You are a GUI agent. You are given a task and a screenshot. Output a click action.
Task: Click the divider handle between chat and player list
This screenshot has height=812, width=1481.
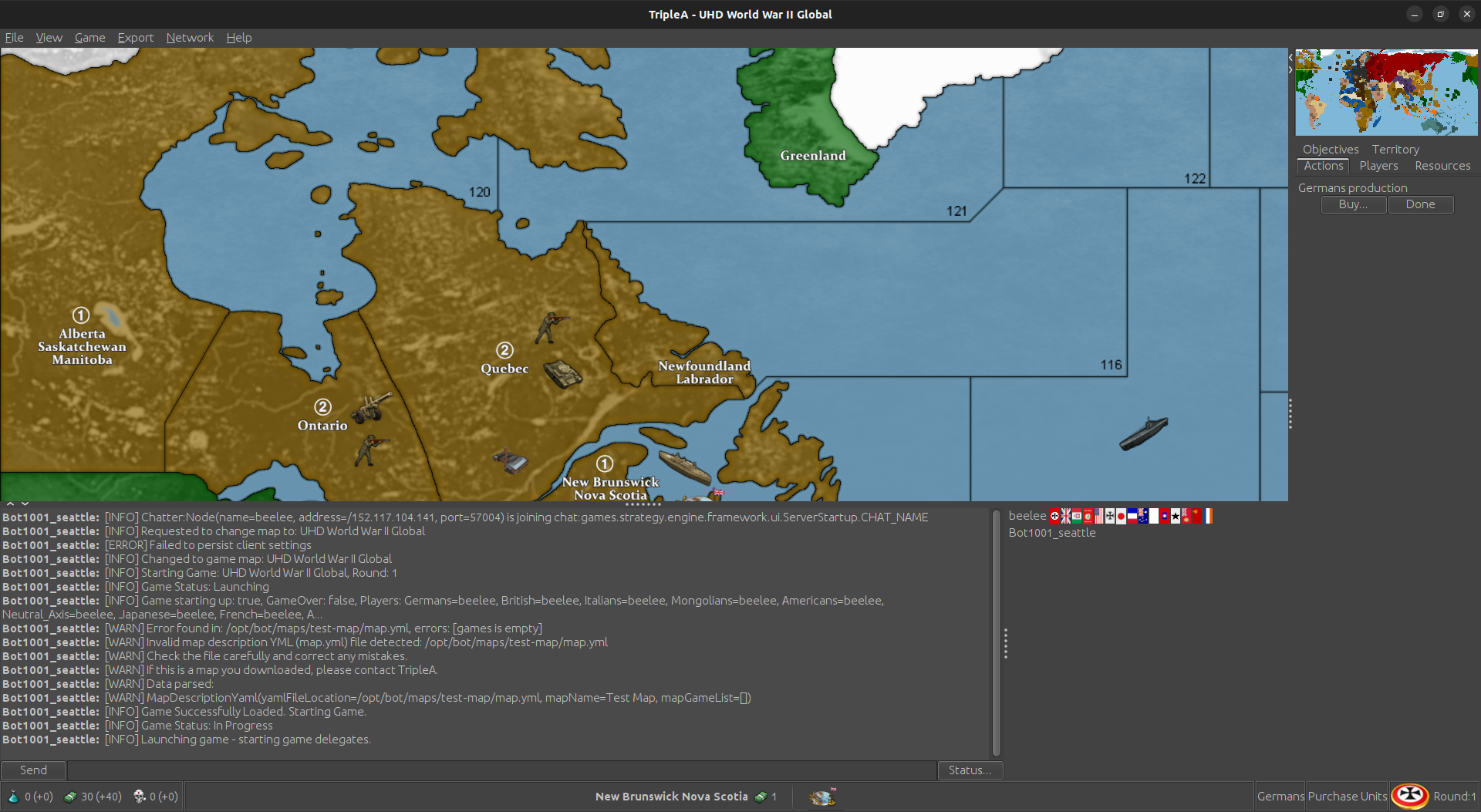(1005, 643)
